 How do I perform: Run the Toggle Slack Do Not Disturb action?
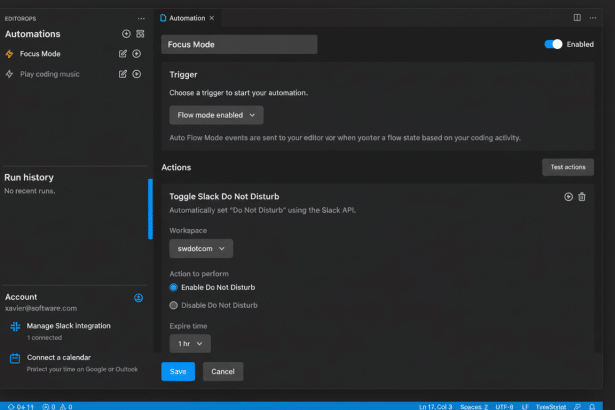[568, 197]
